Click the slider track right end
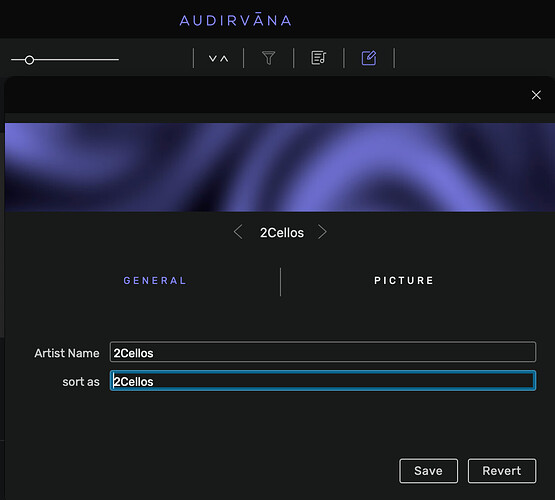Image resolution: width=555 pixels, height=500 pixels. point(117,60)
